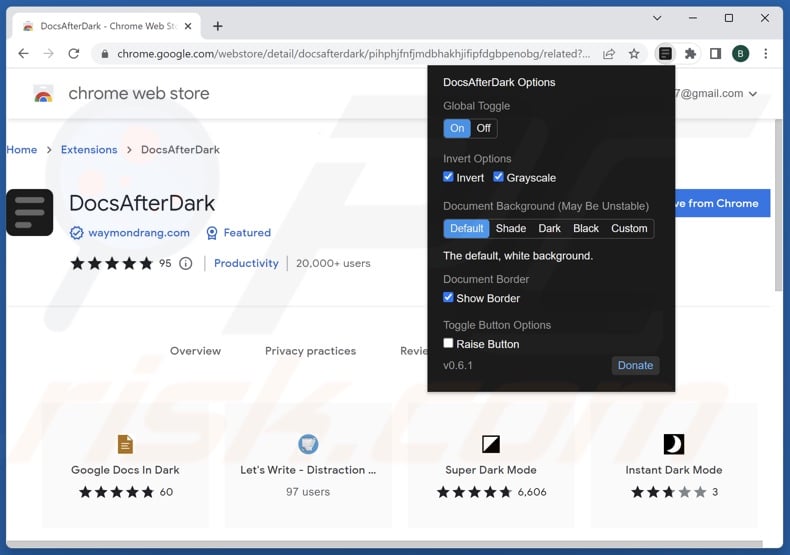Click the DocsAfterDark Options popup title
This screenshot has height=555, width=790.
[499, 83]
